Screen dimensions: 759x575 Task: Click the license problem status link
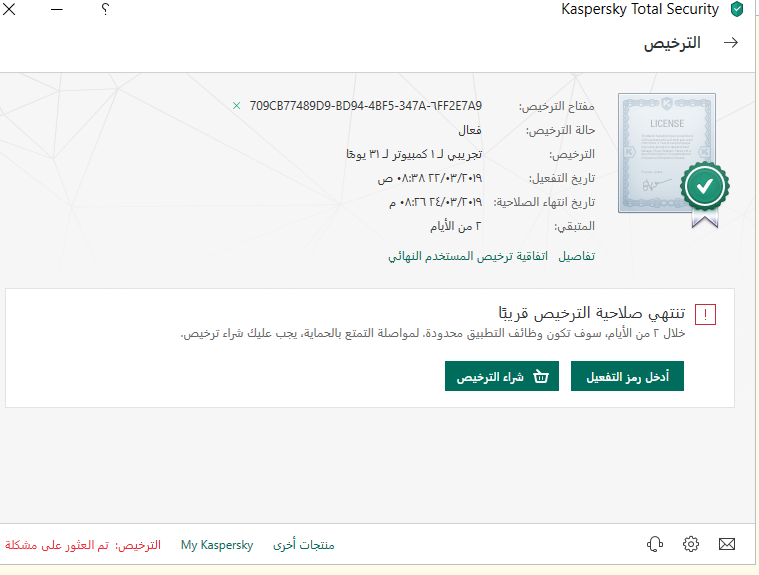click(x=83, y=545)
